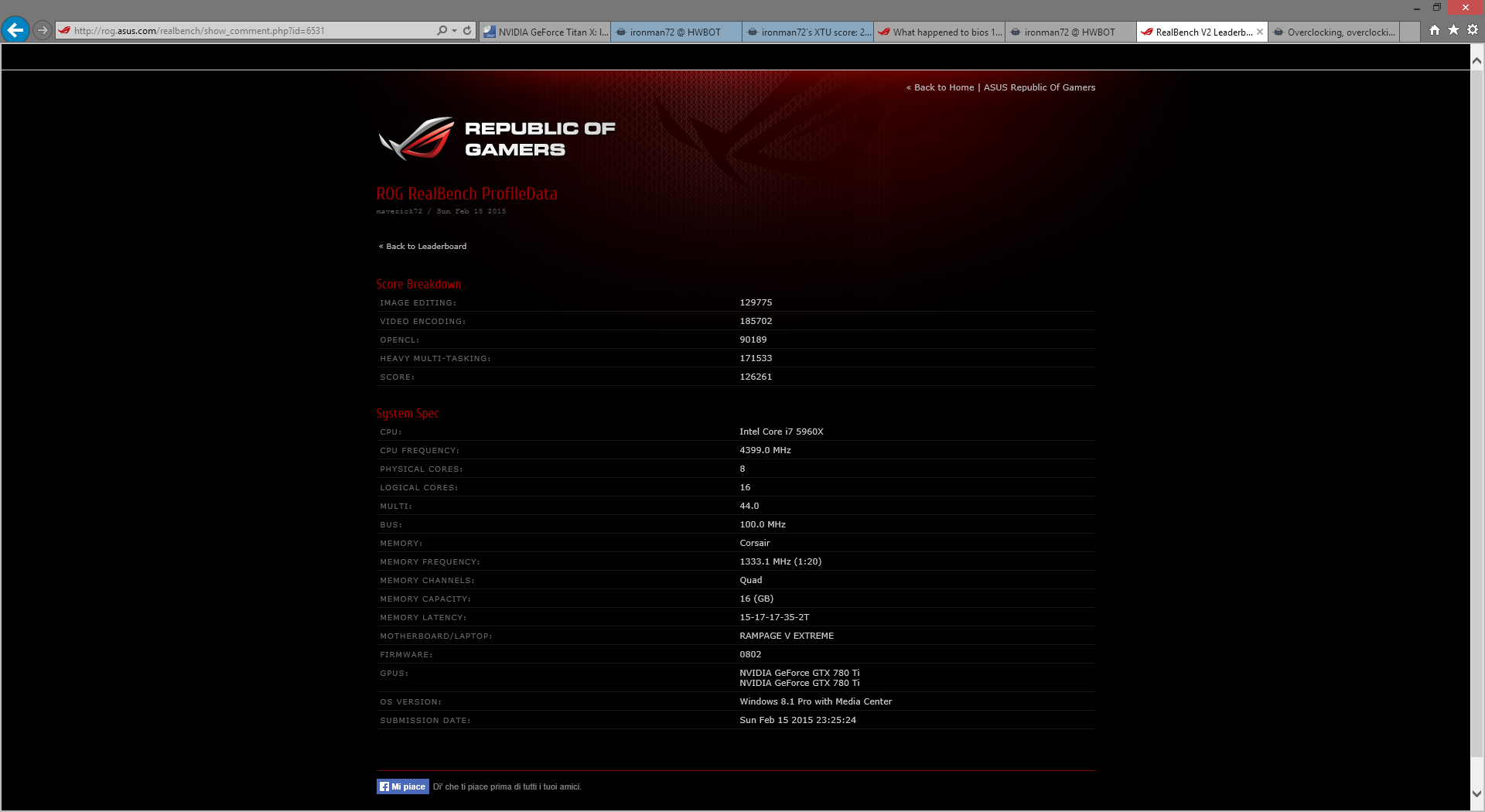Switch to What happened to bios tab
Viewport: 1485px width, 812px height.
tap(940, 32)
